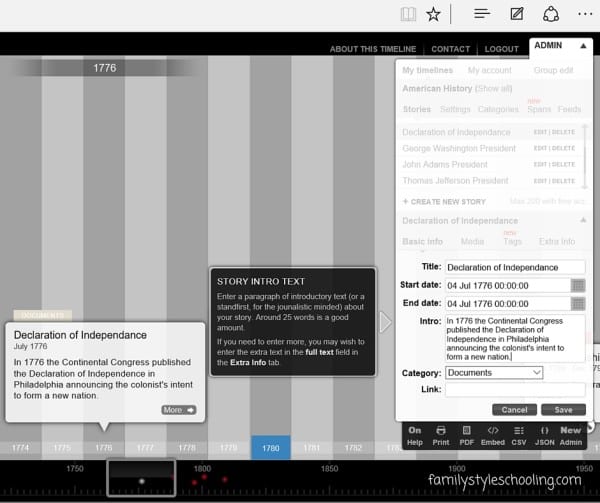
Task: Open the Categories tab
Action: pyautogui.click(x=498, y=109)
